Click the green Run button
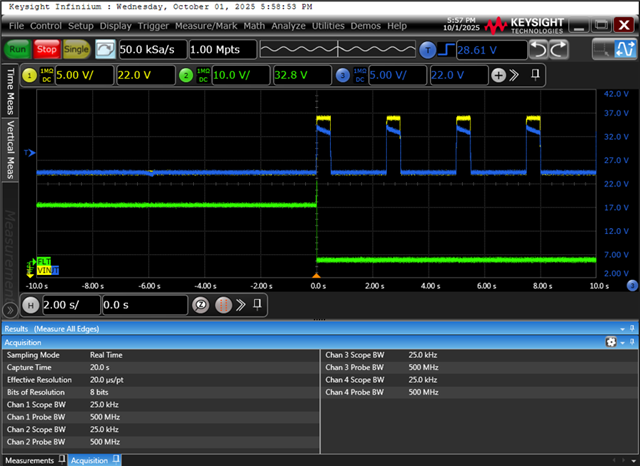The width and height of the screenshot is (640, 466). point(18,49)
